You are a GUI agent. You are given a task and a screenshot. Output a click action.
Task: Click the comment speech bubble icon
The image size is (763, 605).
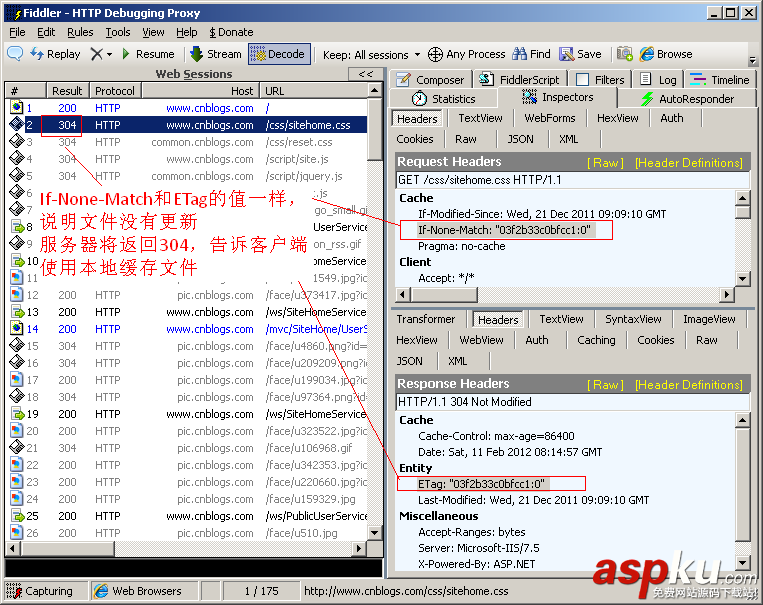[15, 54]
